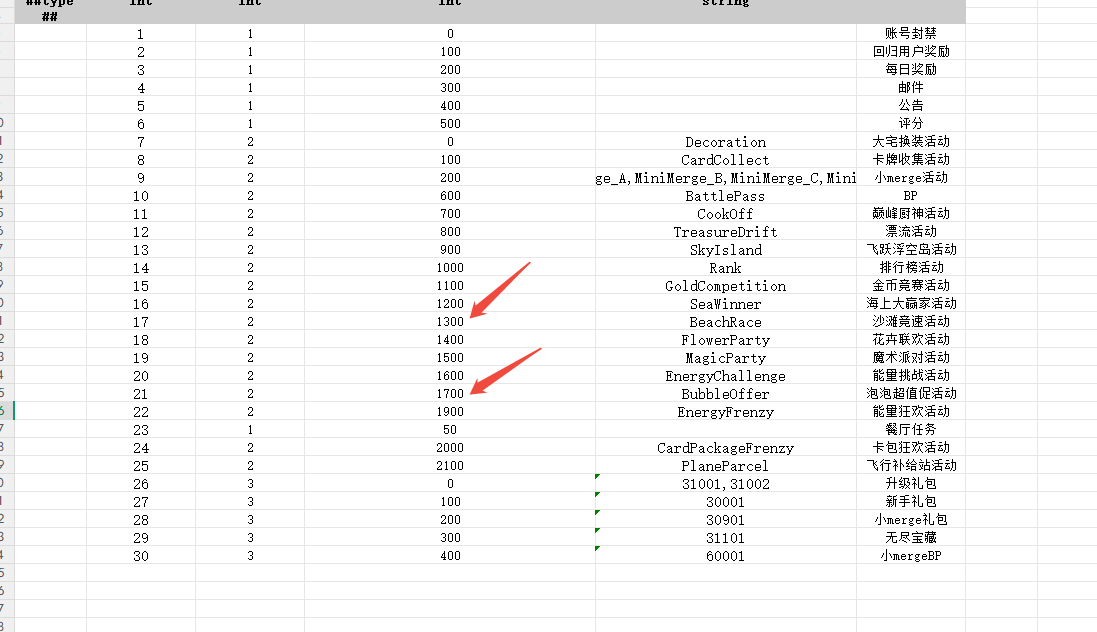Viewport: 1097px width, 632px height.
Task: Click the cell with 31001,31002
Action: [725, 484]
